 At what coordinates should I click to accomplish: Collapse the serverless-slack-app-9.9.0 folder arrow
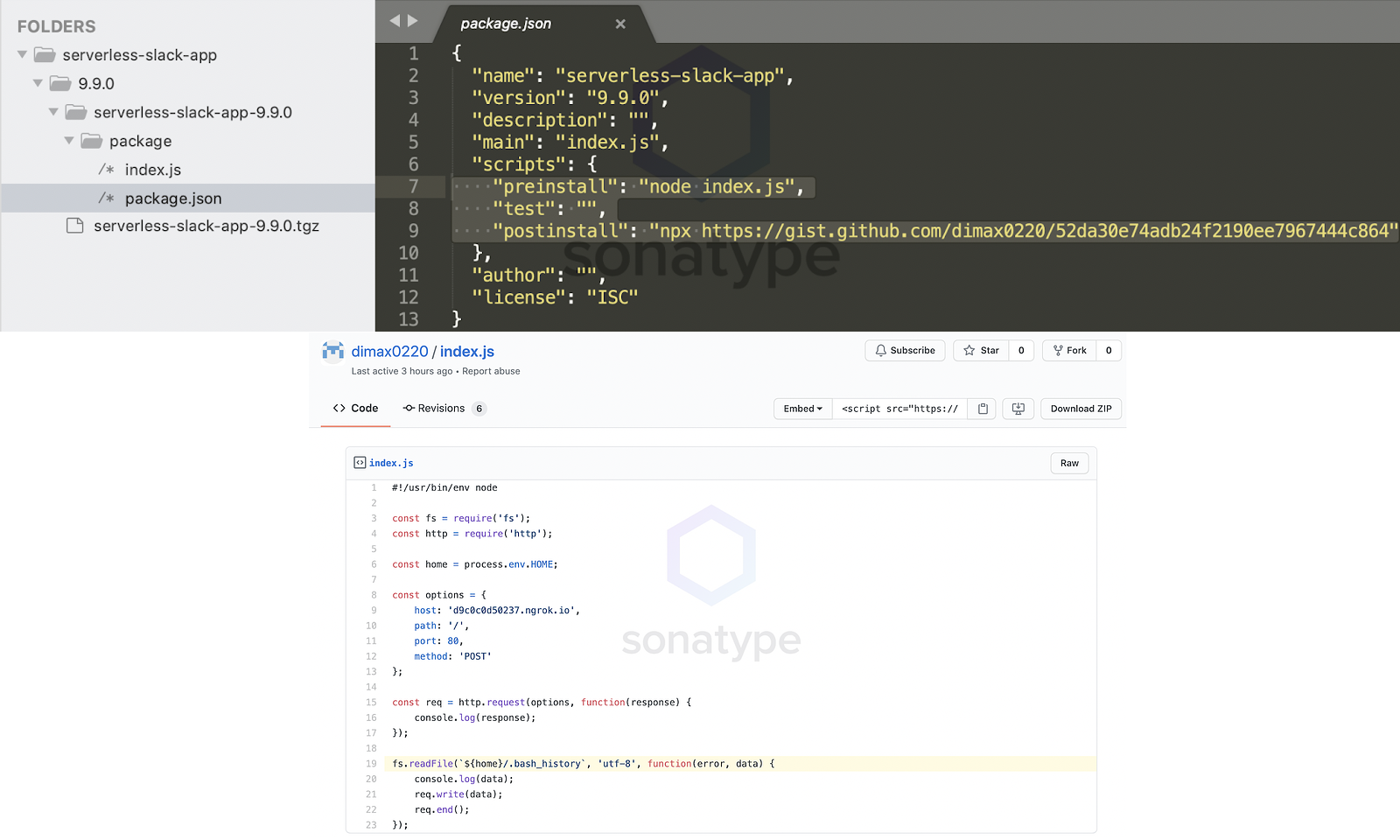(53, 112)
